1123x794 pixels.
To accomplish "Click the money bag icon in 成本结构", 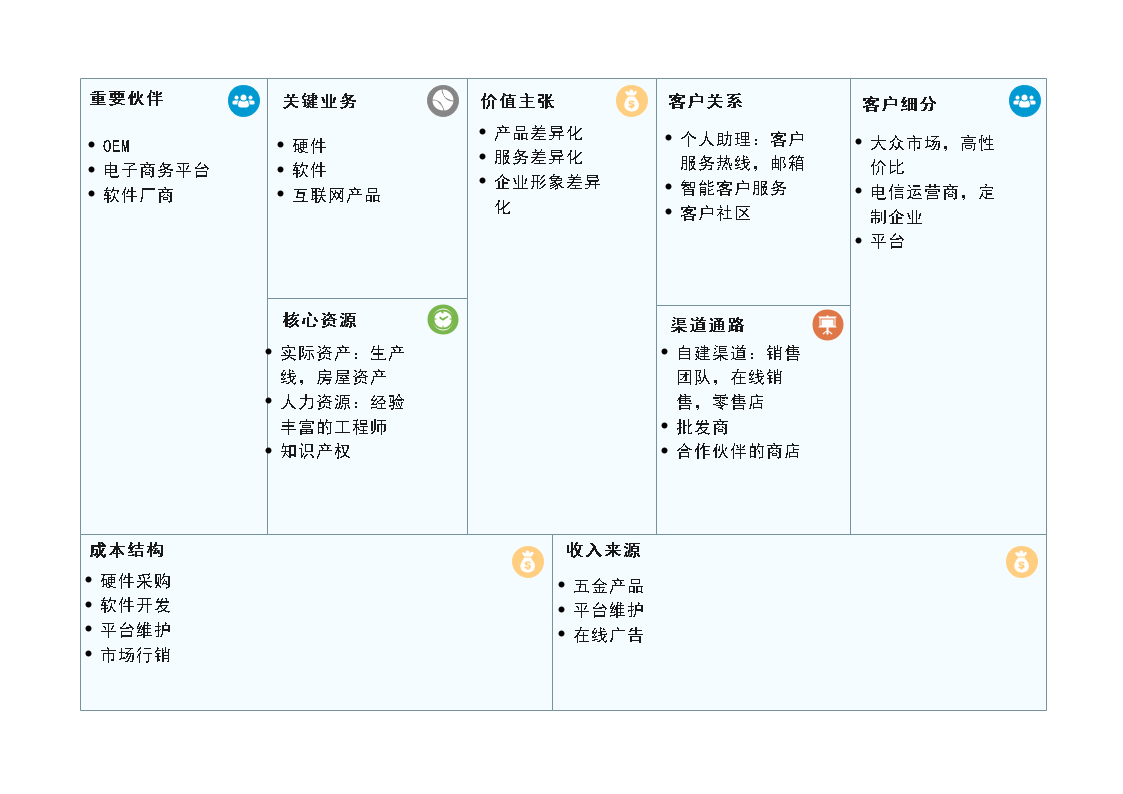I will 528,562.
